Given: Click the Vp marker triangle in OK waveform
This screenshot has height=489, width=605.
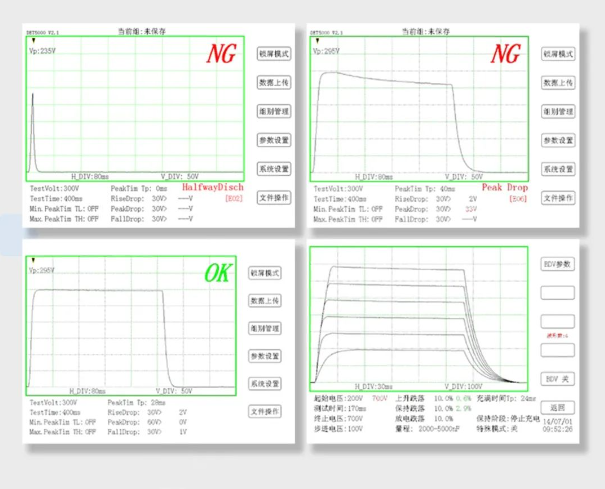Looking at the screenshot, I should point(34,262).
